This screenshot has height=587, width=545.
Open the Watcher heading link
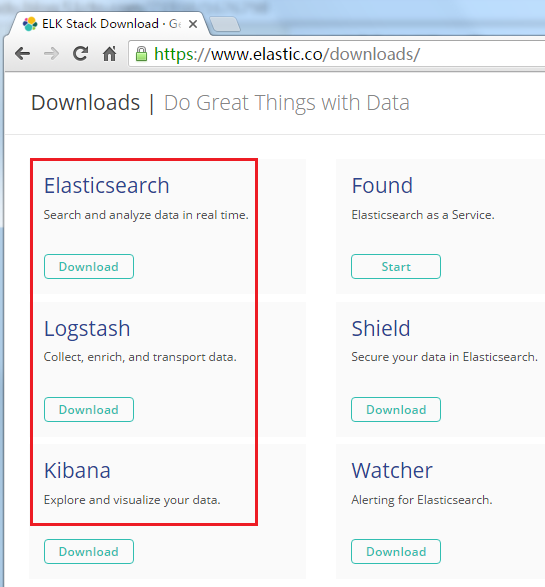(392, 470)
